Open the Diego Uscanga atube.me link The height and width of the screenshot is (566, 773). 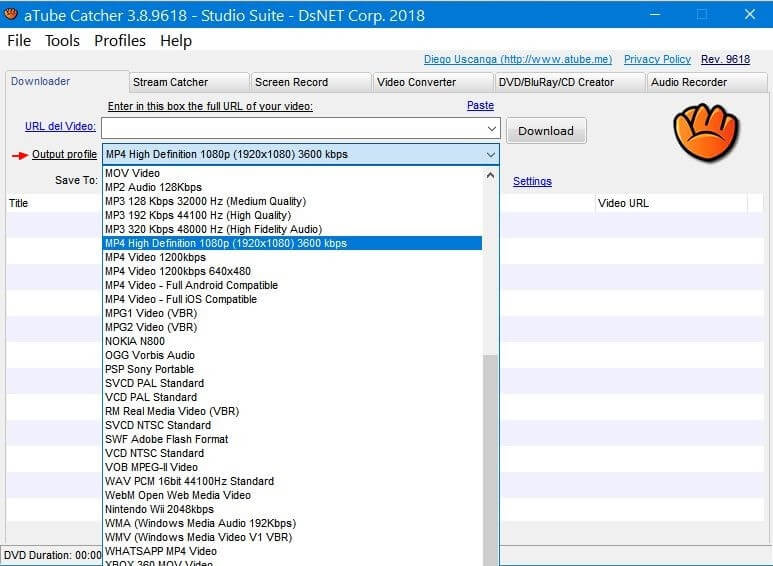[x=518, y=59]
